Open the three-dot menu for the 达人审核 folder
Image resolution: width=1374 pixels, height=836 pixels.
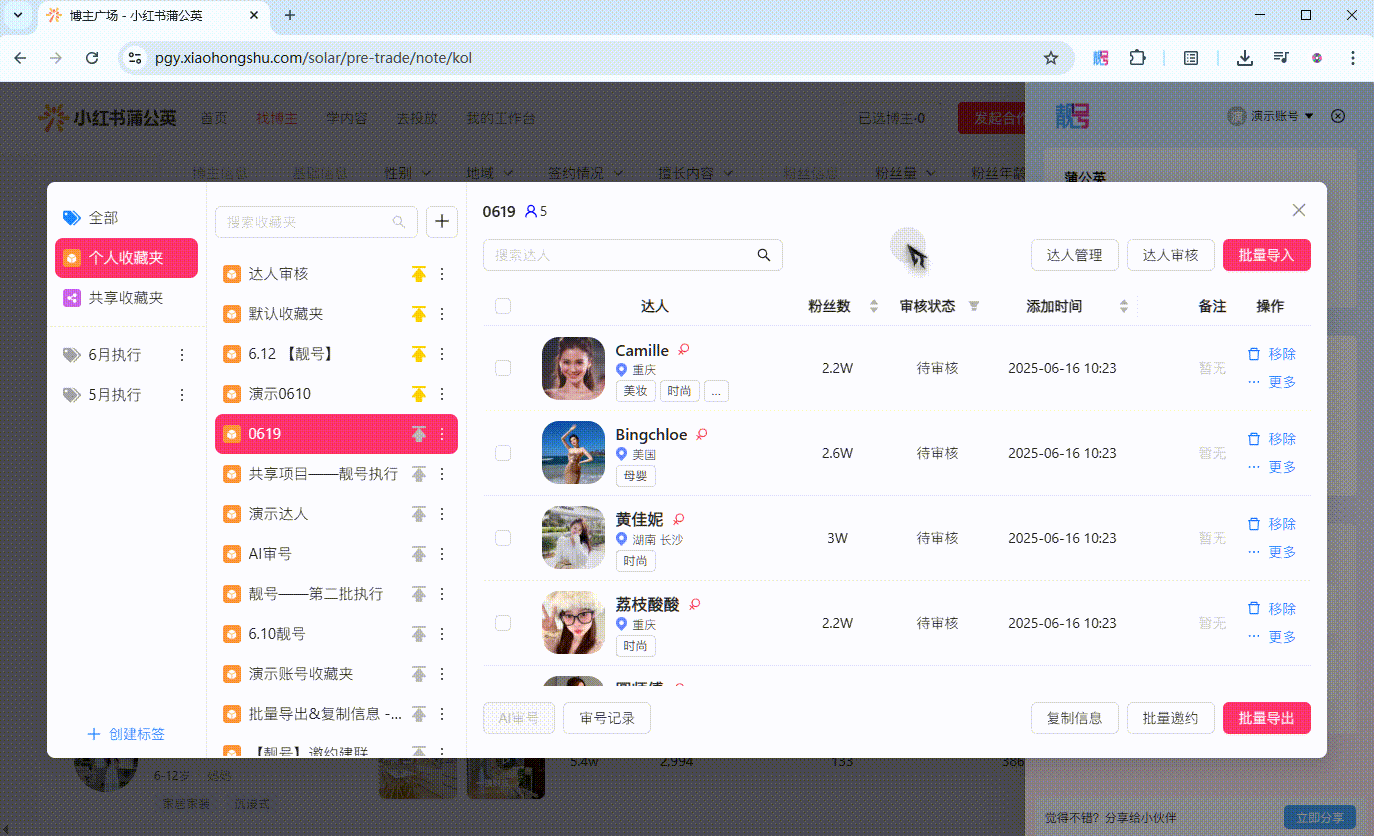tap(442, 274)
